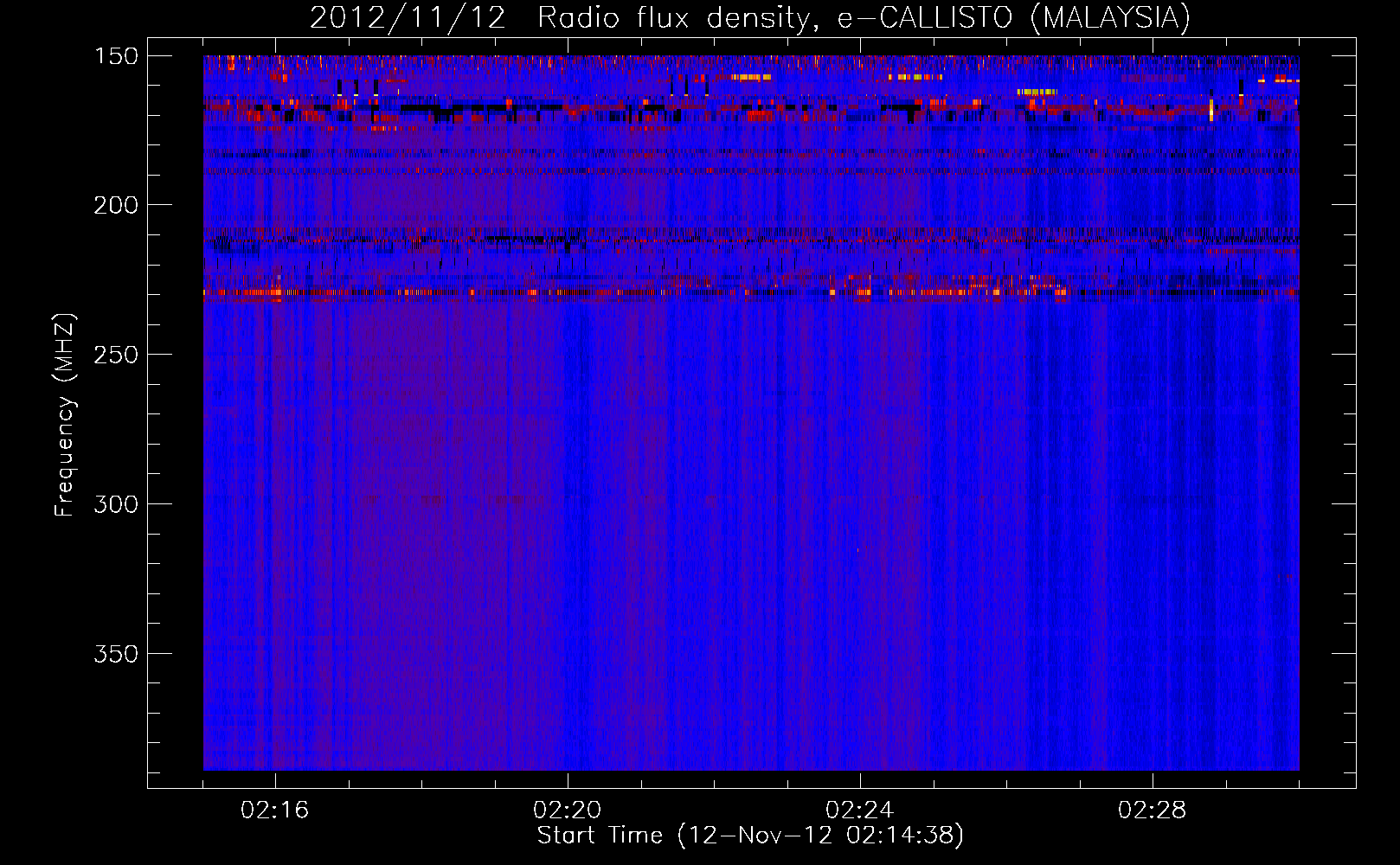This screenshot has height=865, width=1400.
Task: Click the 250 frequency tick label
Action: tap(116, 355)
